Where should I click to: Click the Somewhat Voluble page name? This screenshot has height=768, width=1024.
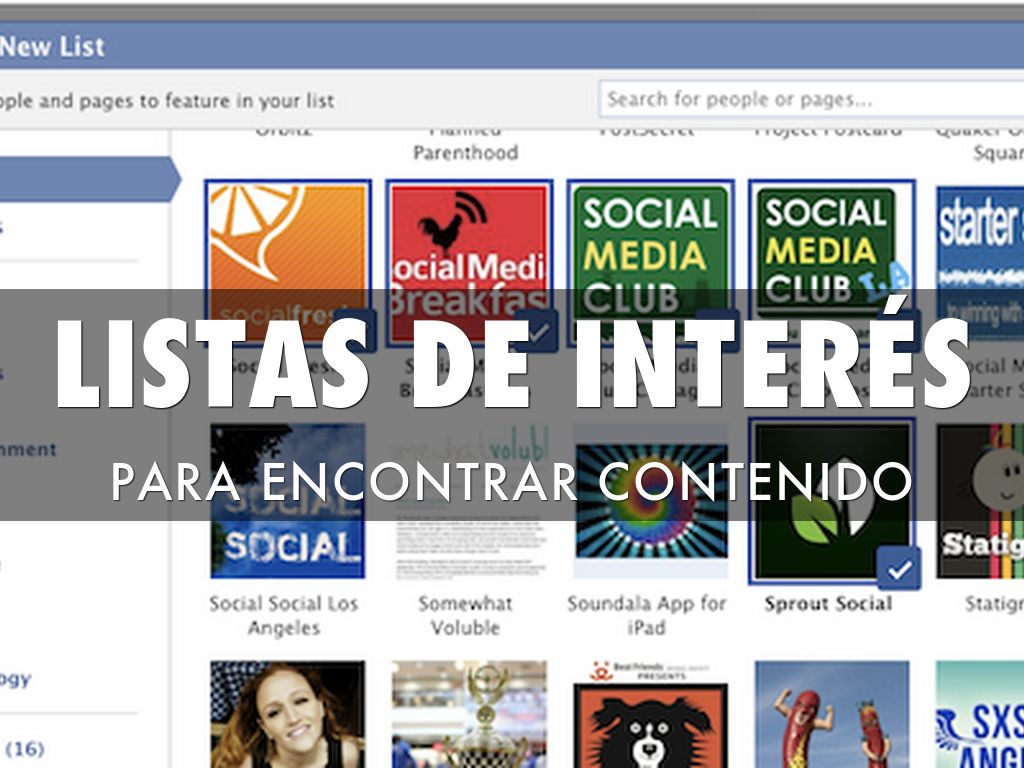tap(465, 615)
